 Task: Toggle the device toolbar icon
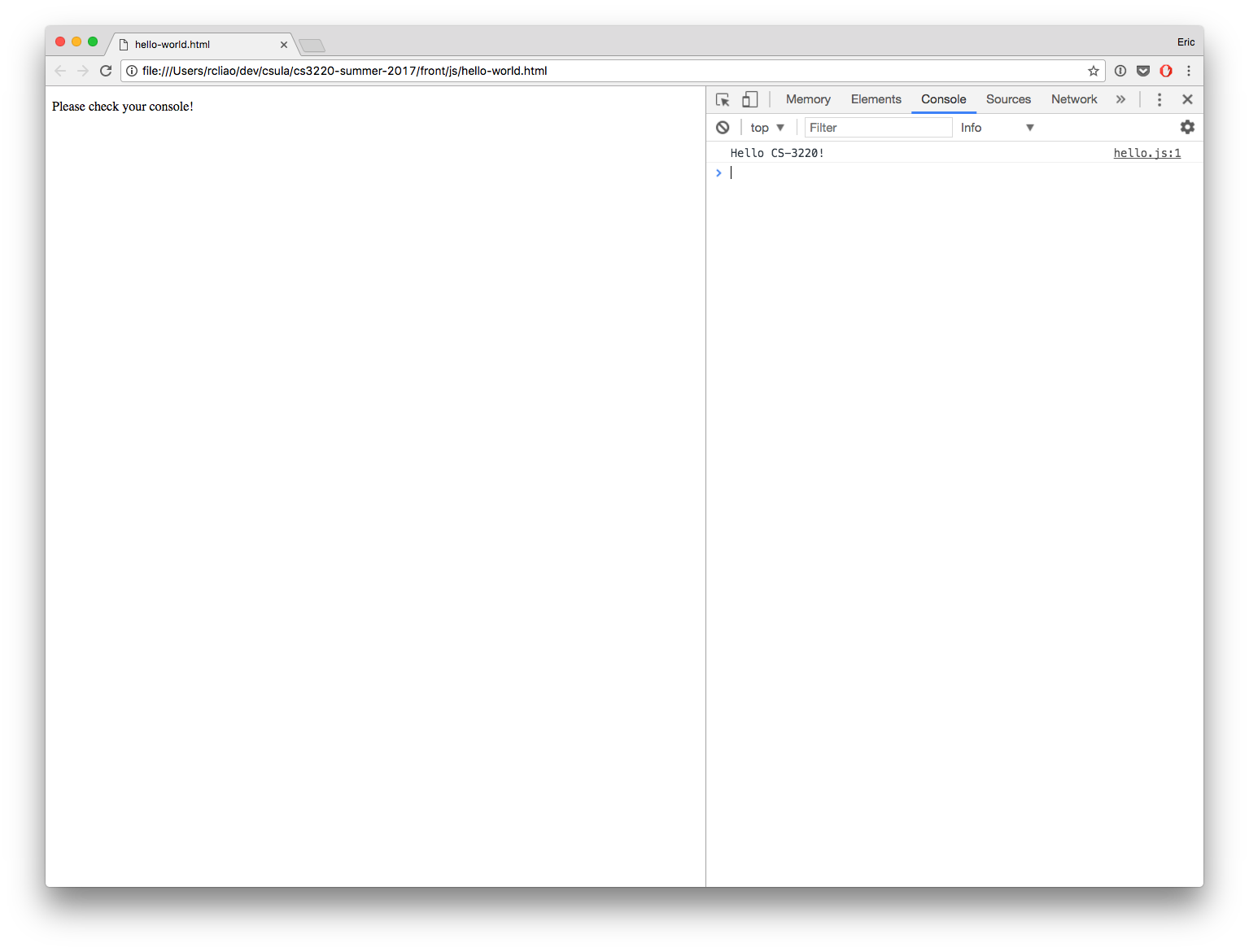tap(749, 99)
